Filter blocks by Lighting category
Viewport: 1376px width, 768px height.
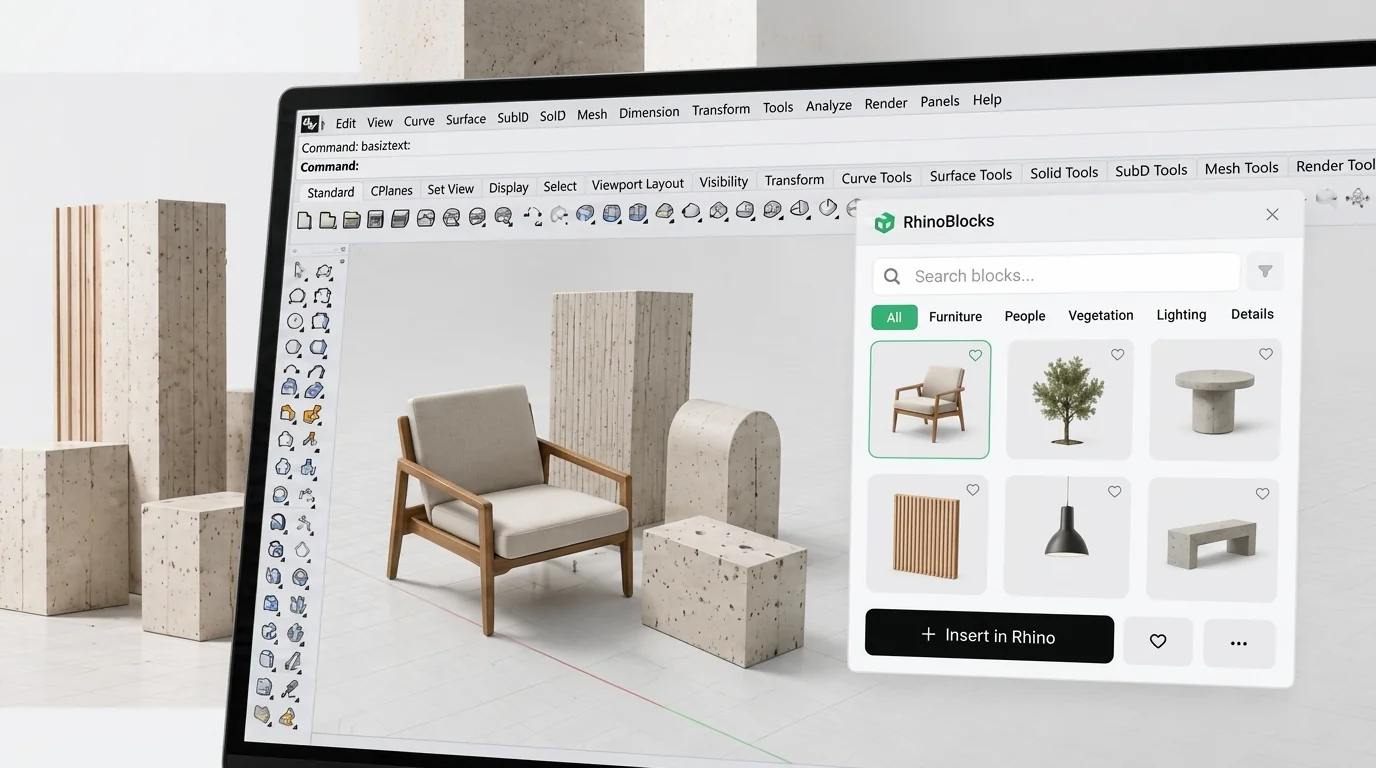coord(1181,314)
